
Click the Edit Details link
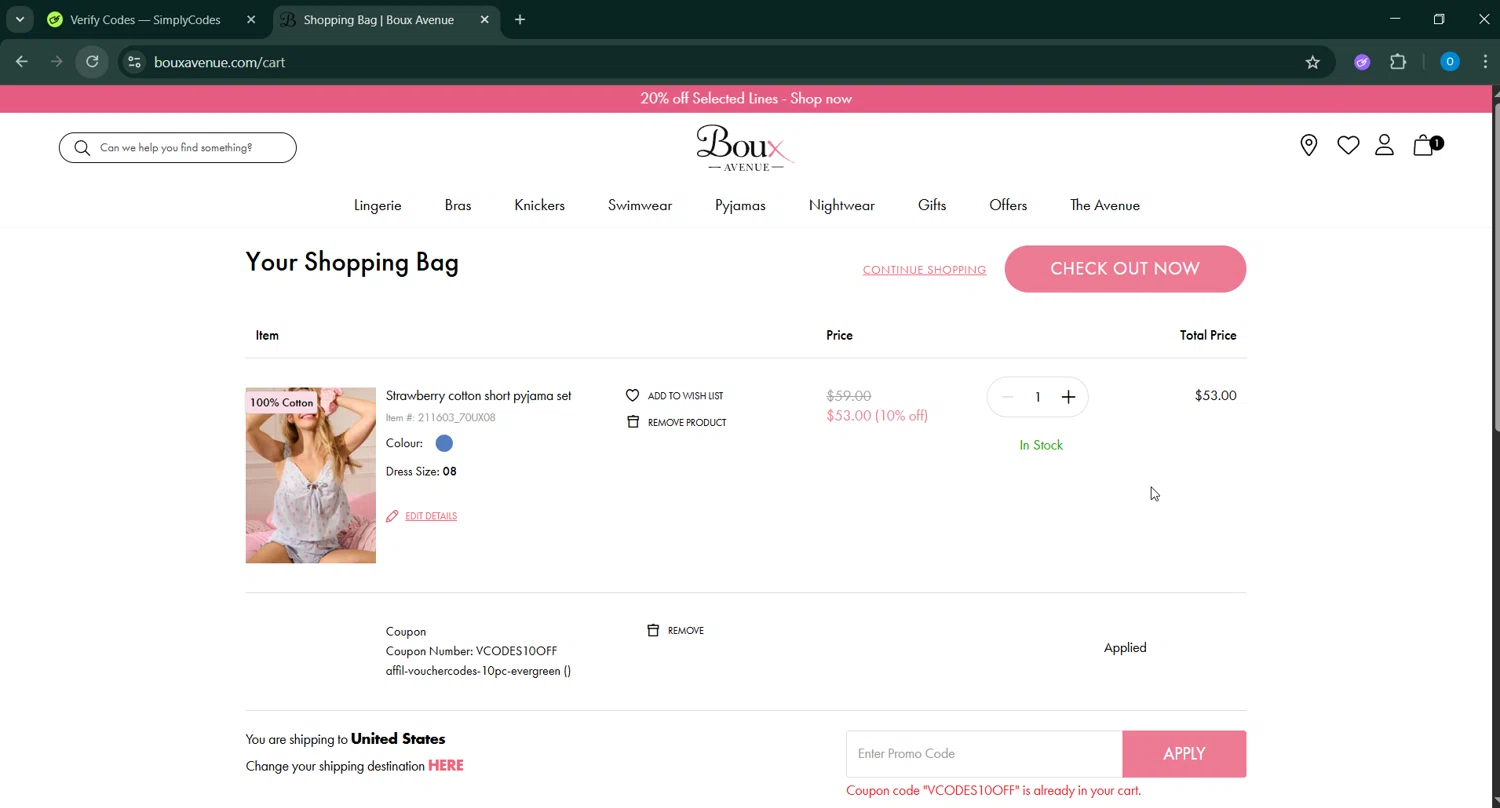pyautogui.click(x=431, y=516)
